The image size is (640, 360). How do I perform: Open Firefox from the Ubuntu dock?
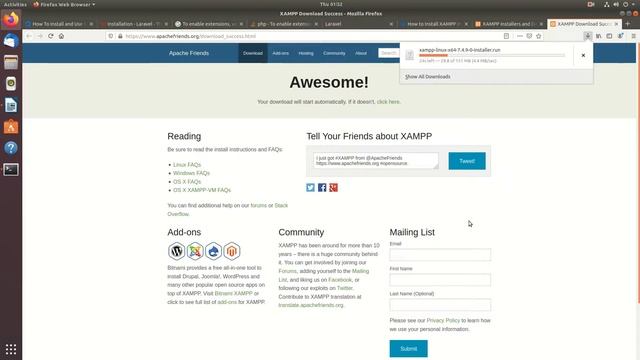11,19
